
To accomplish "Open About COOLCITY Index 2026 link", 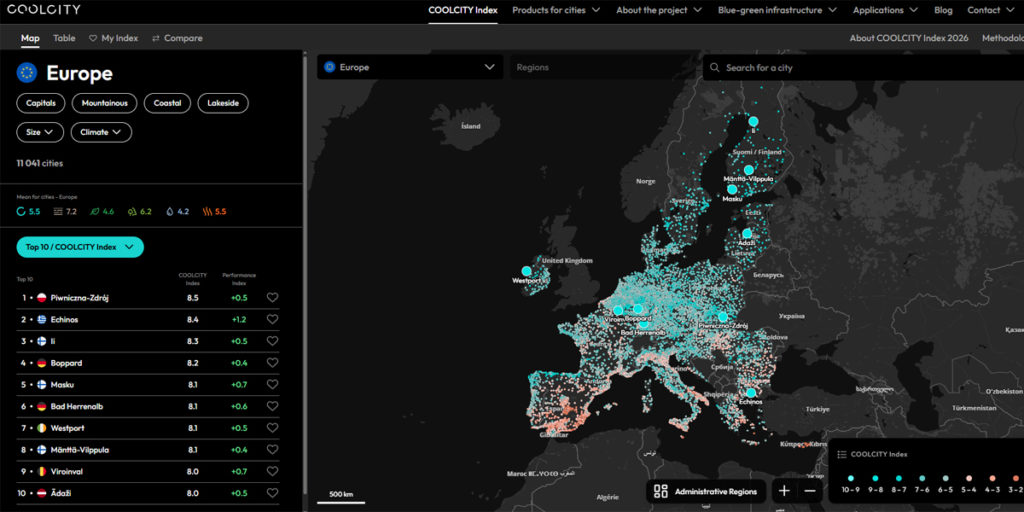I will (909, 38).
